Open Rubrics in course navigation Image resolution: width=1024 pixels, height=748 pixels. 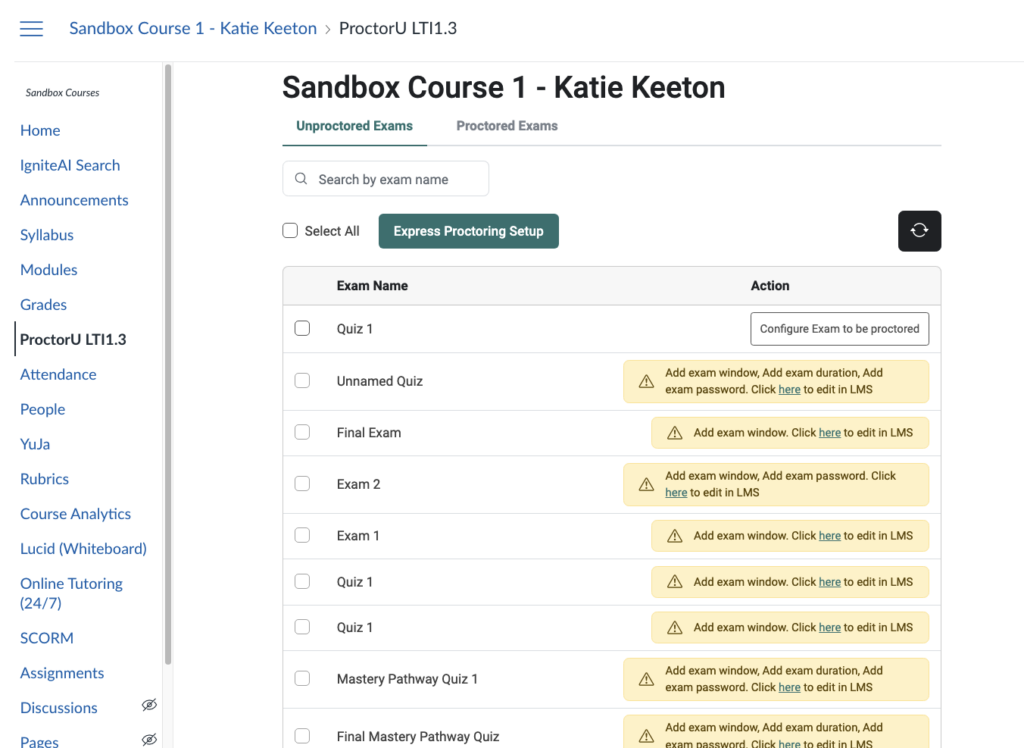[x=44, y=479]
